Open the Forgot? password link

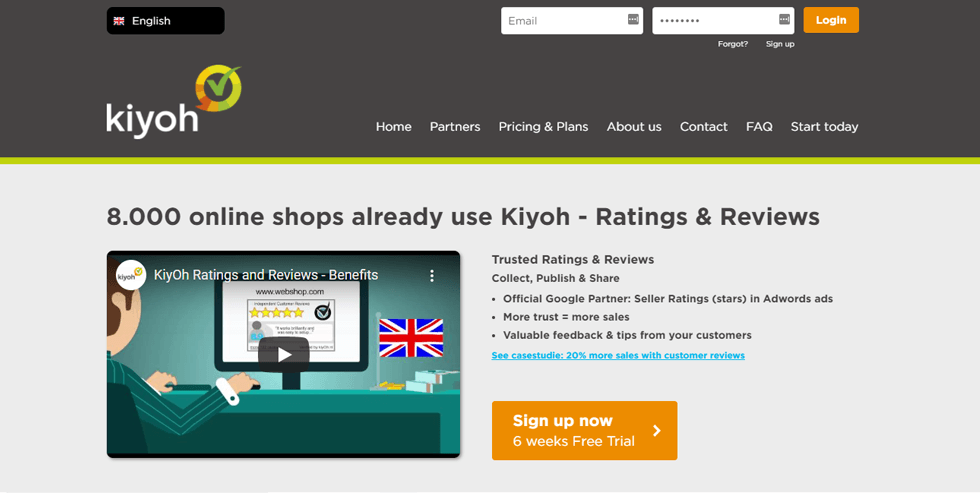[732, 44]
